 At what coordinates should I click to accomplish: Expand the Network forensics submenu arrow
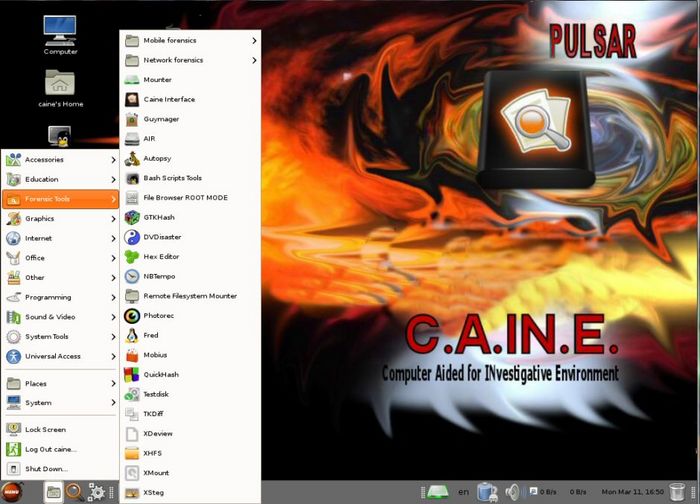(254, 60)
